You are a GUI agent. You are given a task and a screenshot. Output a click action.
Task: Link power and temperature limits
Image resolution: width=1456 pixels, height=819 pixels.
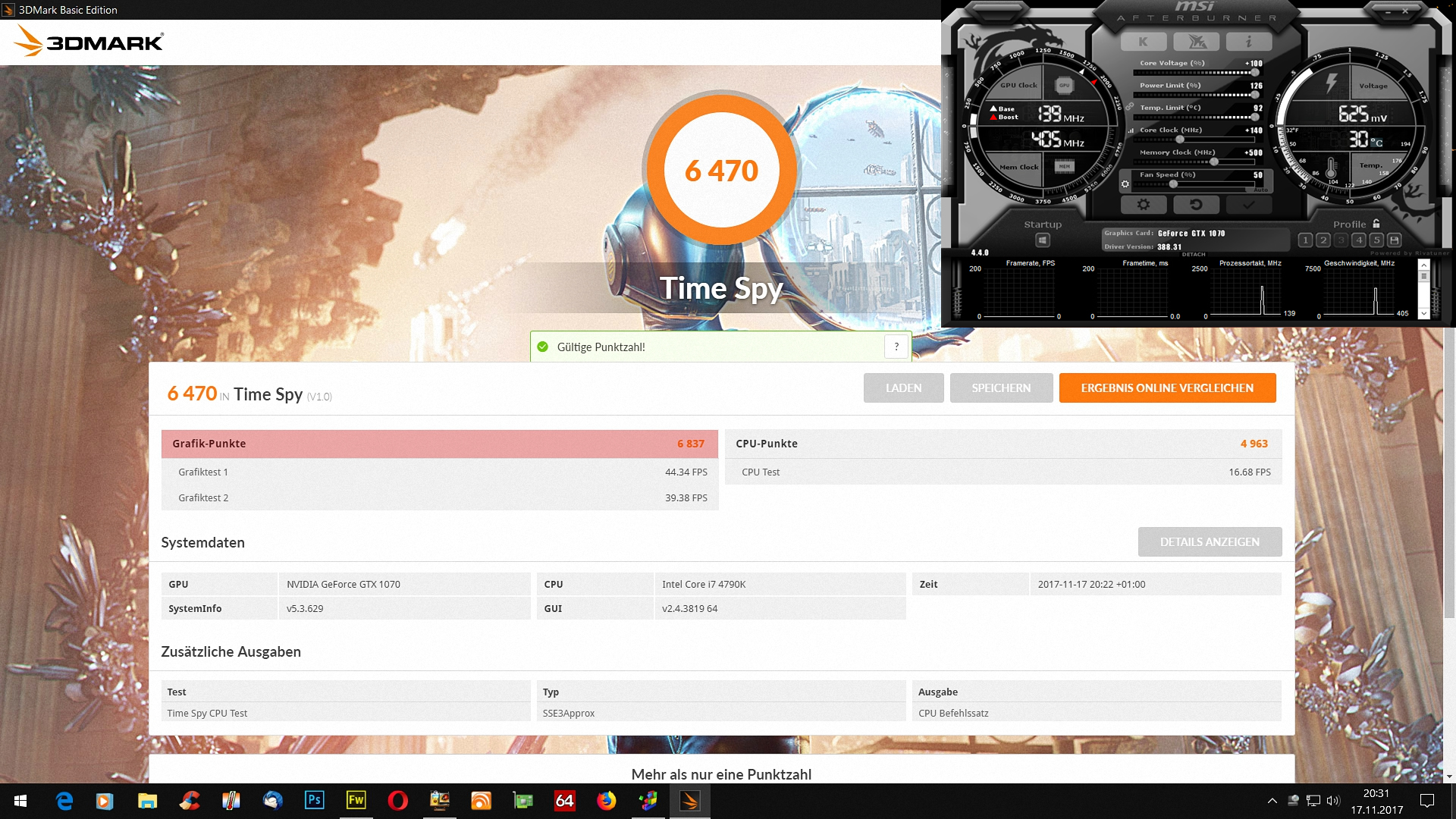(1129, 107)
